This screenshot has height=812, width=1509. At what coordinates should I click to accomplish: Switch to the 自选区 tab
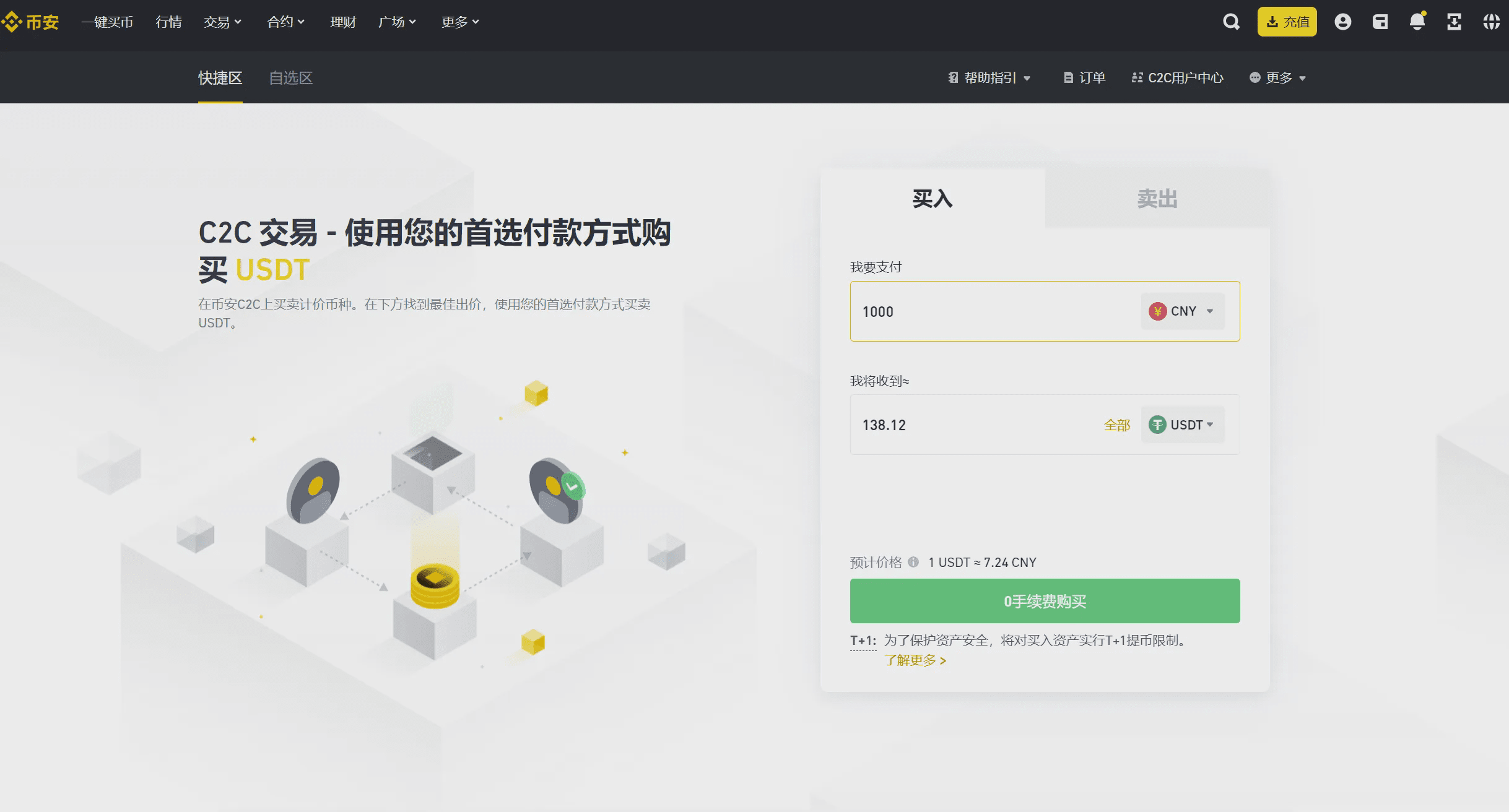point(291,77)
